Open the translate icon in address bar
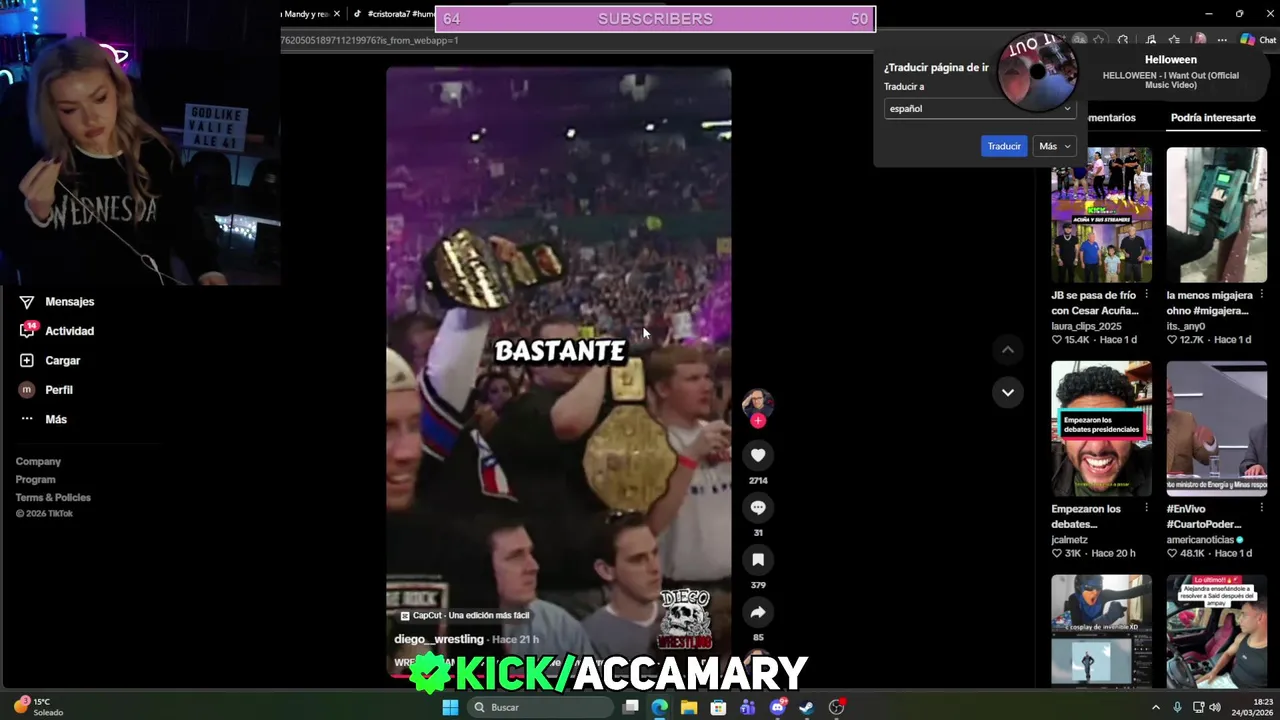The width and height of the screenshot is (1280, 720). point(1080,40)
